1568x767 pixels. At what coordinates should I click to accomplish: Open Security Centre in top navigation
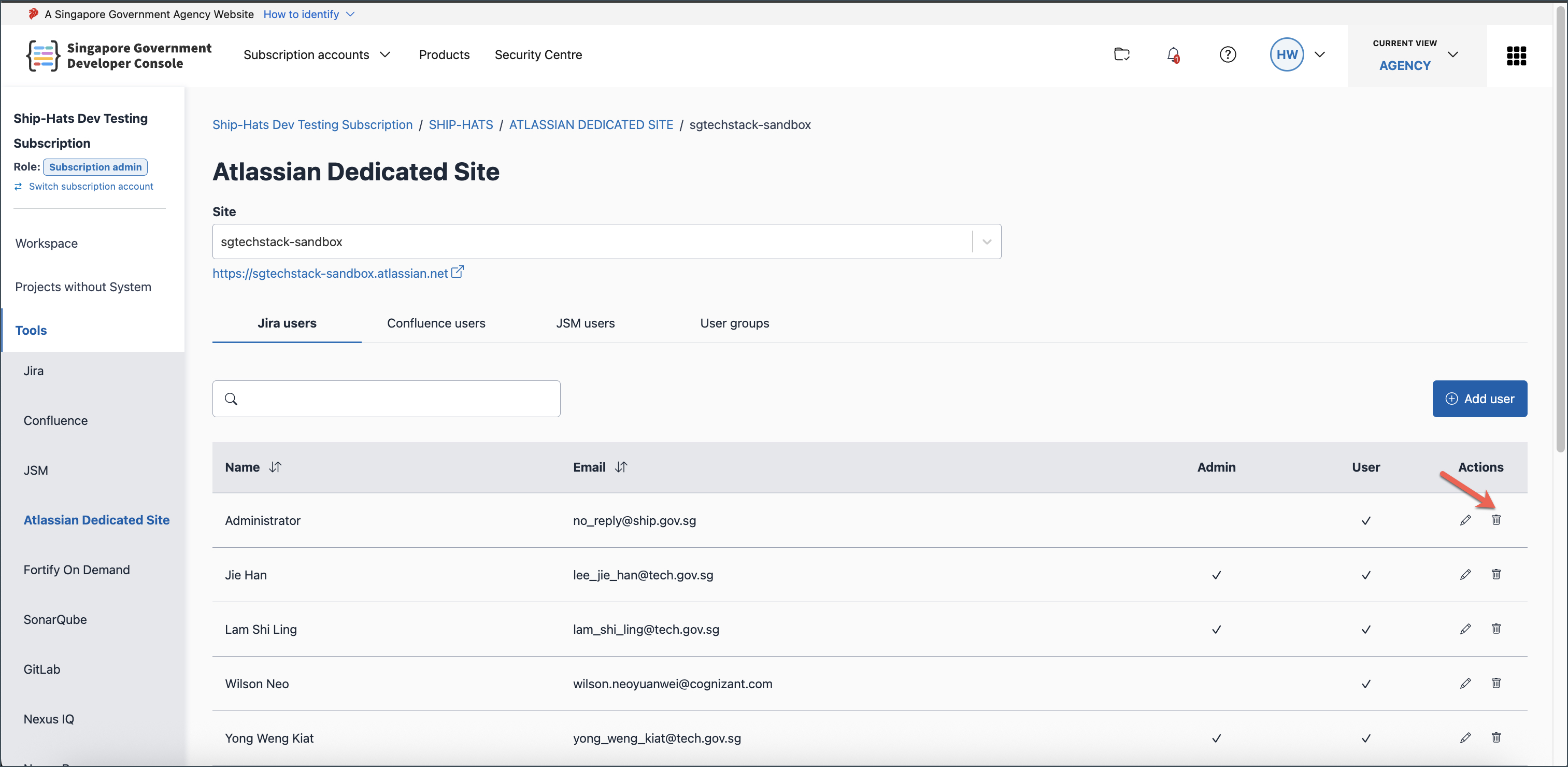coord(538,55)
